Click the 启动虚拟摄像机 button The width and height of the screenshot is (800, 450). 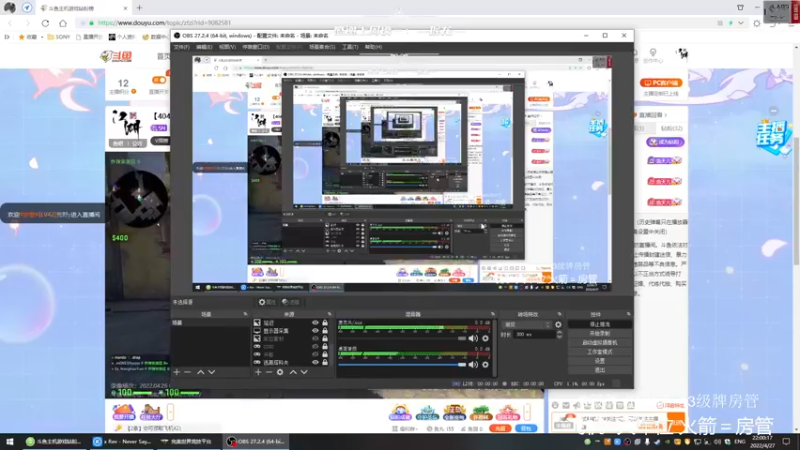[x=599, y=343]
